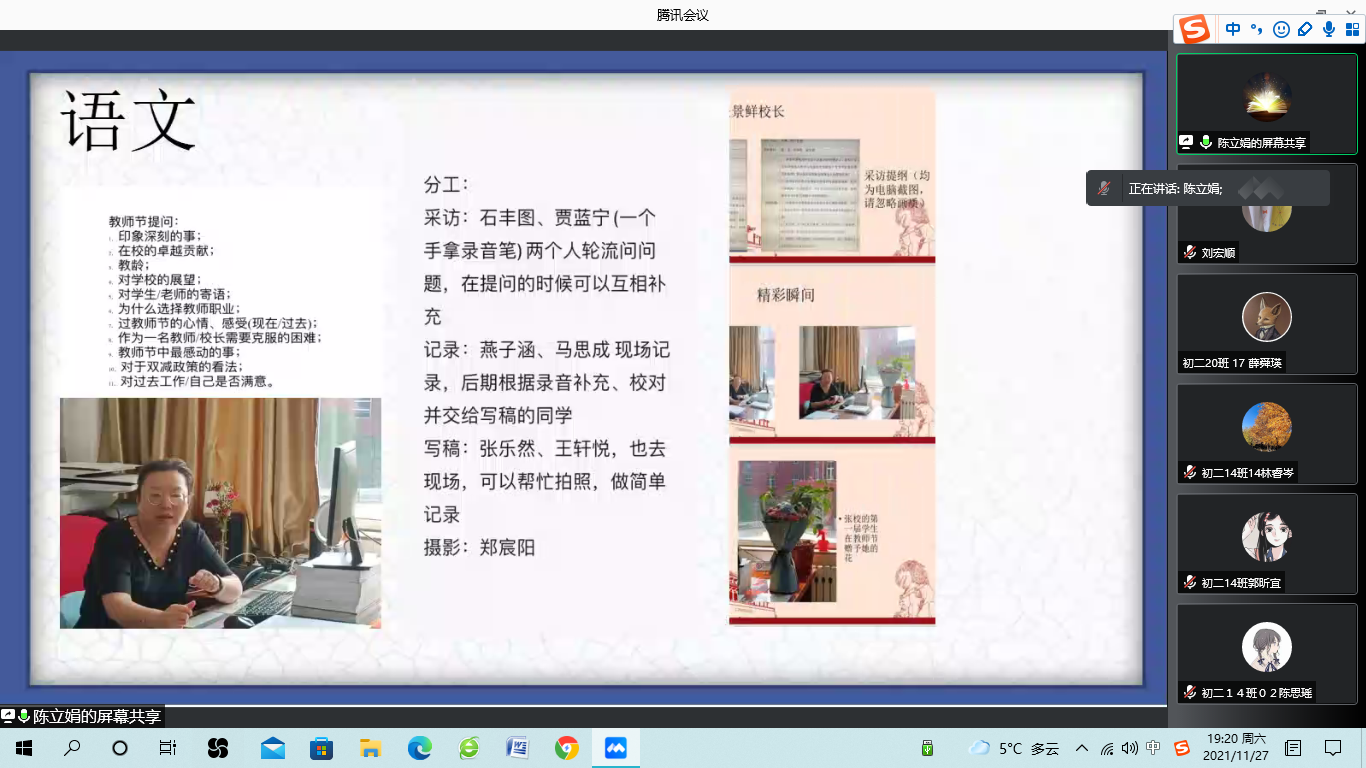Open Google Chrome from the taskbar

click(566, 748)
